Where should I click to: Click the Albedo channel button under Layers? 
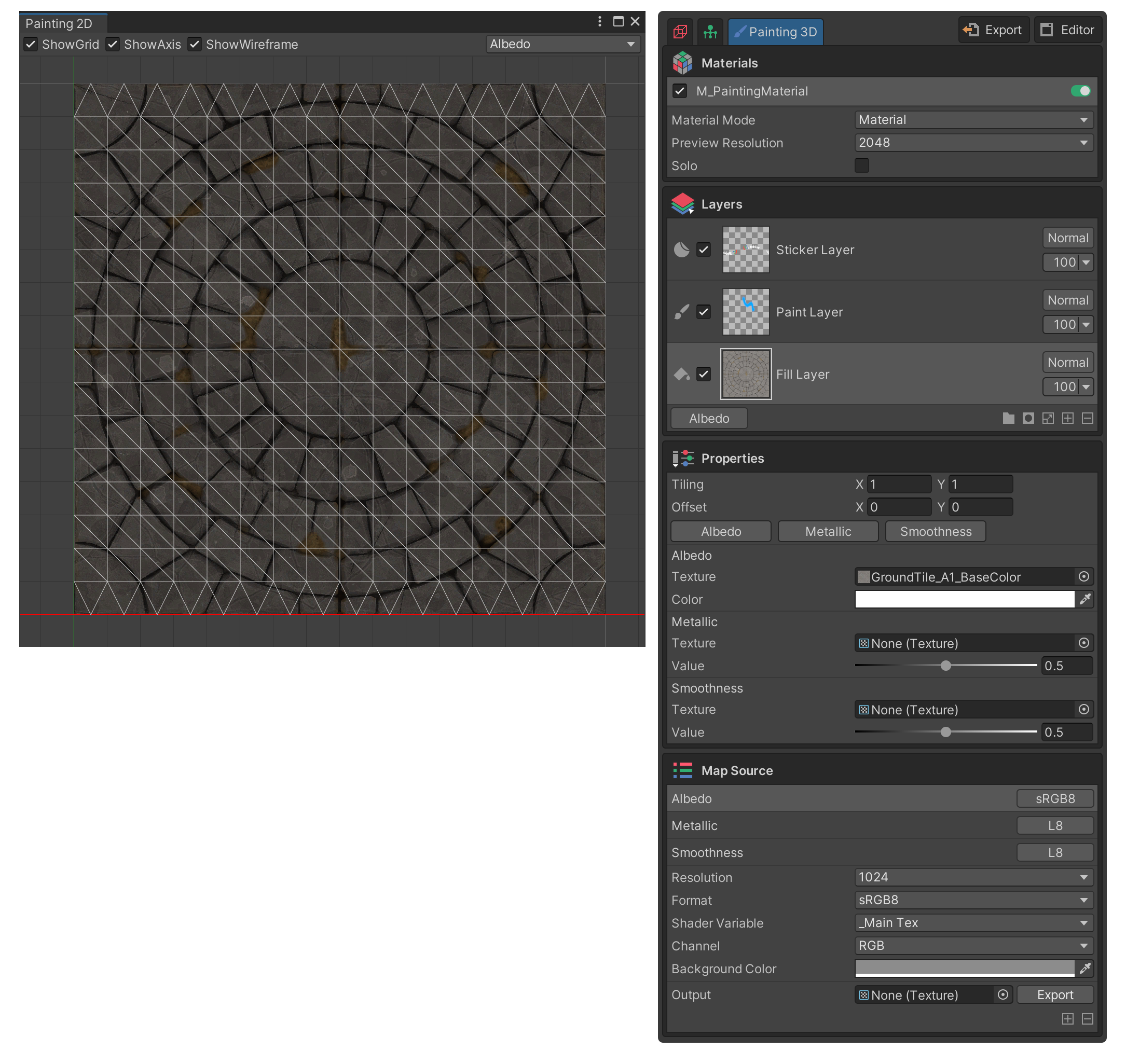[x=708, y=418]
